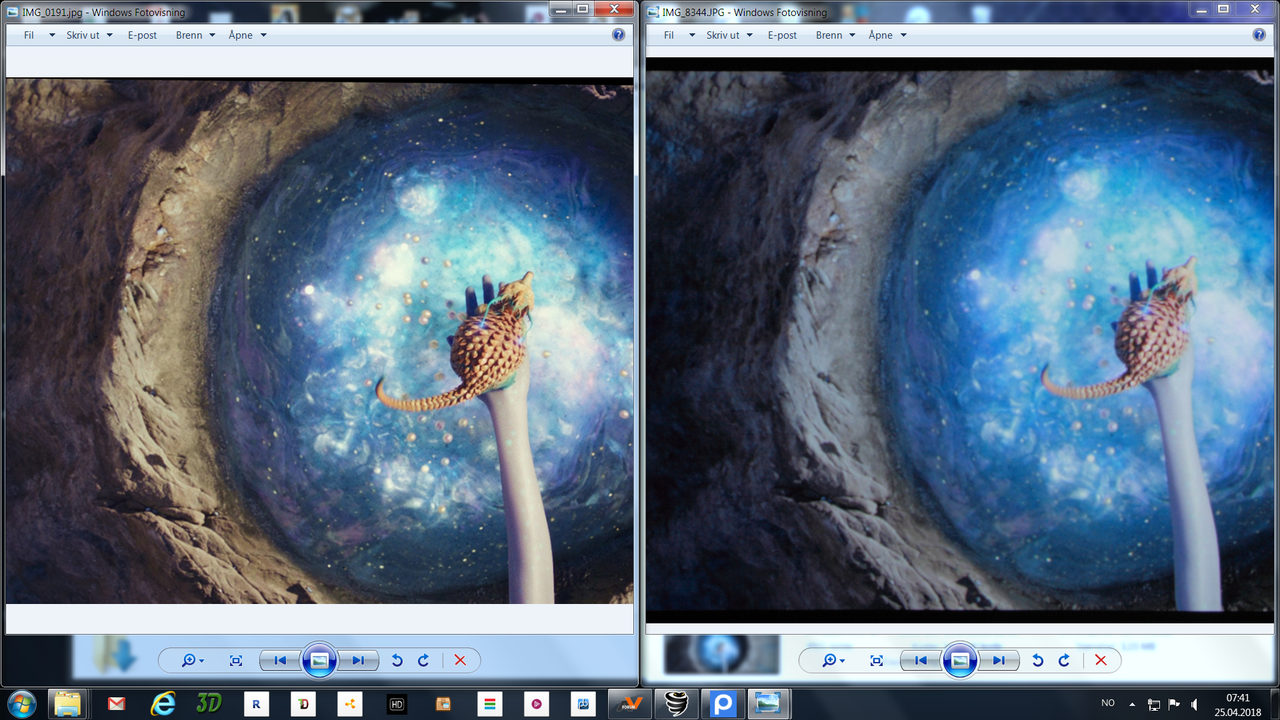Click the 07:41 taskbar clock
Screen dimensions: 1280x720
[1238, 697]
